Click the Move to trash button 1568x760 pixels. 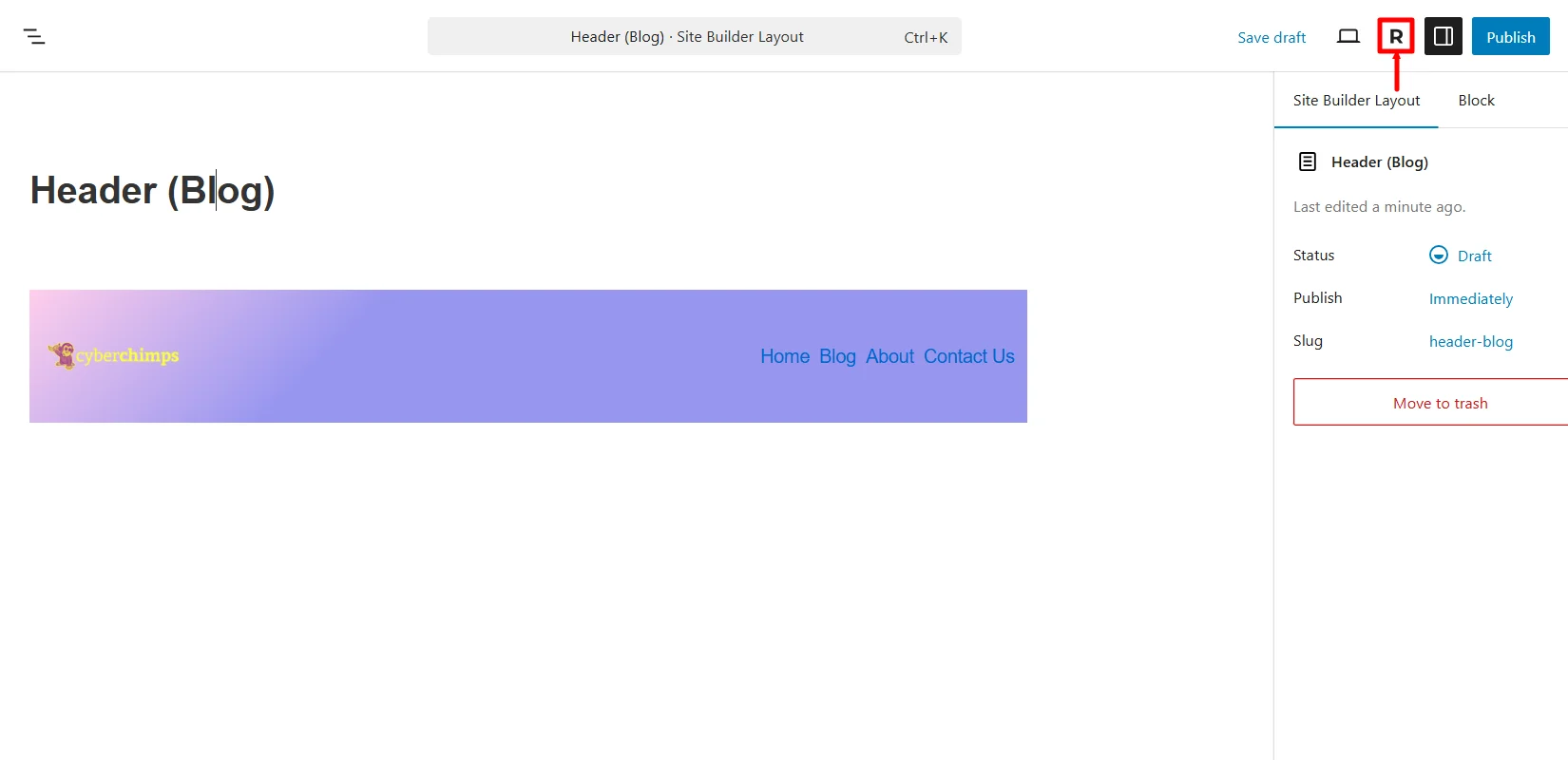coord(1430,402)
